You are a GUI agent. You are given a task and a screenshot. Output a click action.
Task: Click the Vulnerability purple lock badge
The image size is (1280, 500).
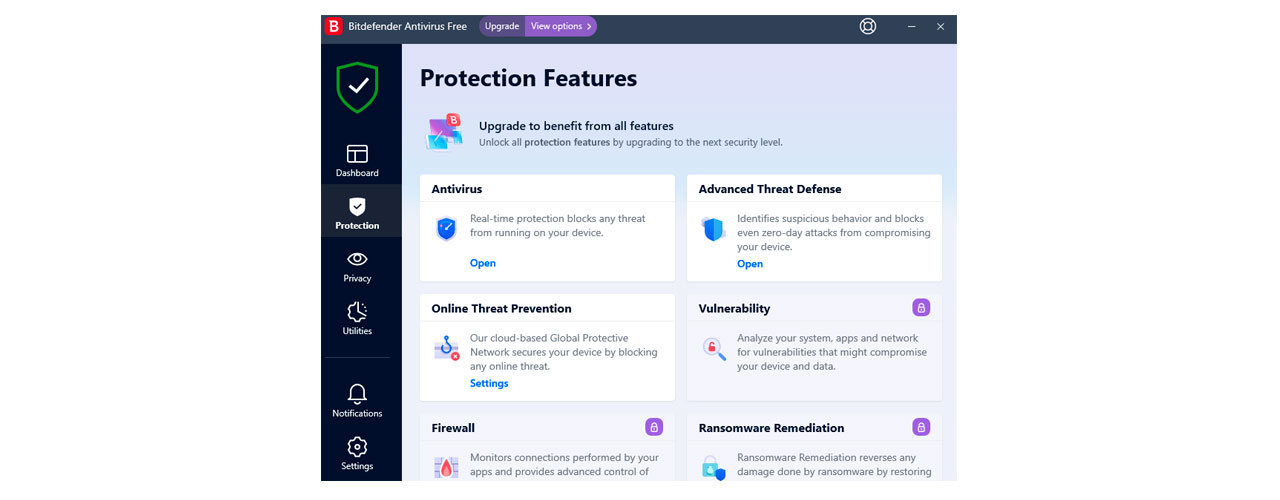tap(921, 307)
